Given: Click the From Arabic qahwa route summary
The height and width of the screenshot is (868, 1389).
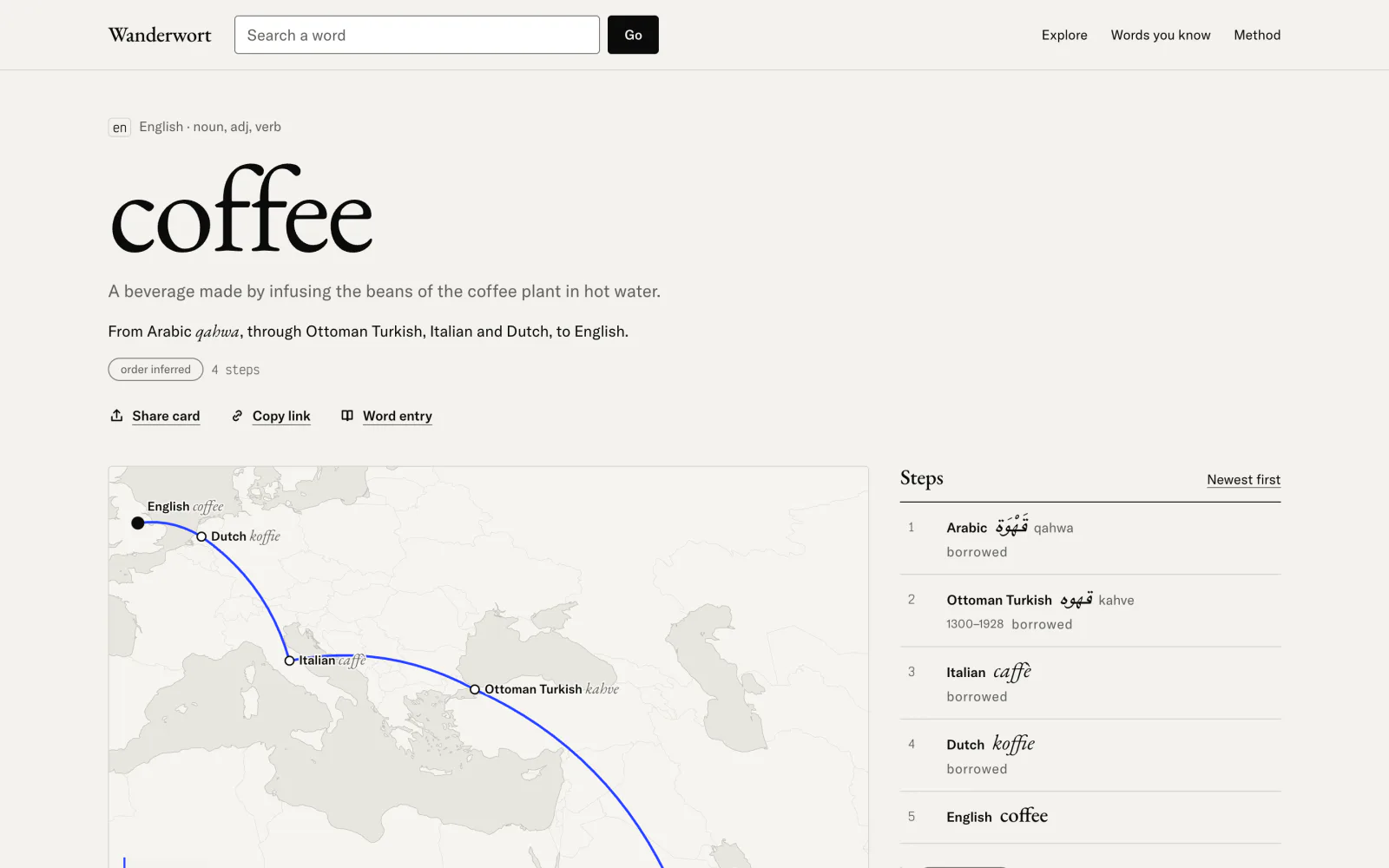Looking at the screenshot, I should click(x=368, y=331).
